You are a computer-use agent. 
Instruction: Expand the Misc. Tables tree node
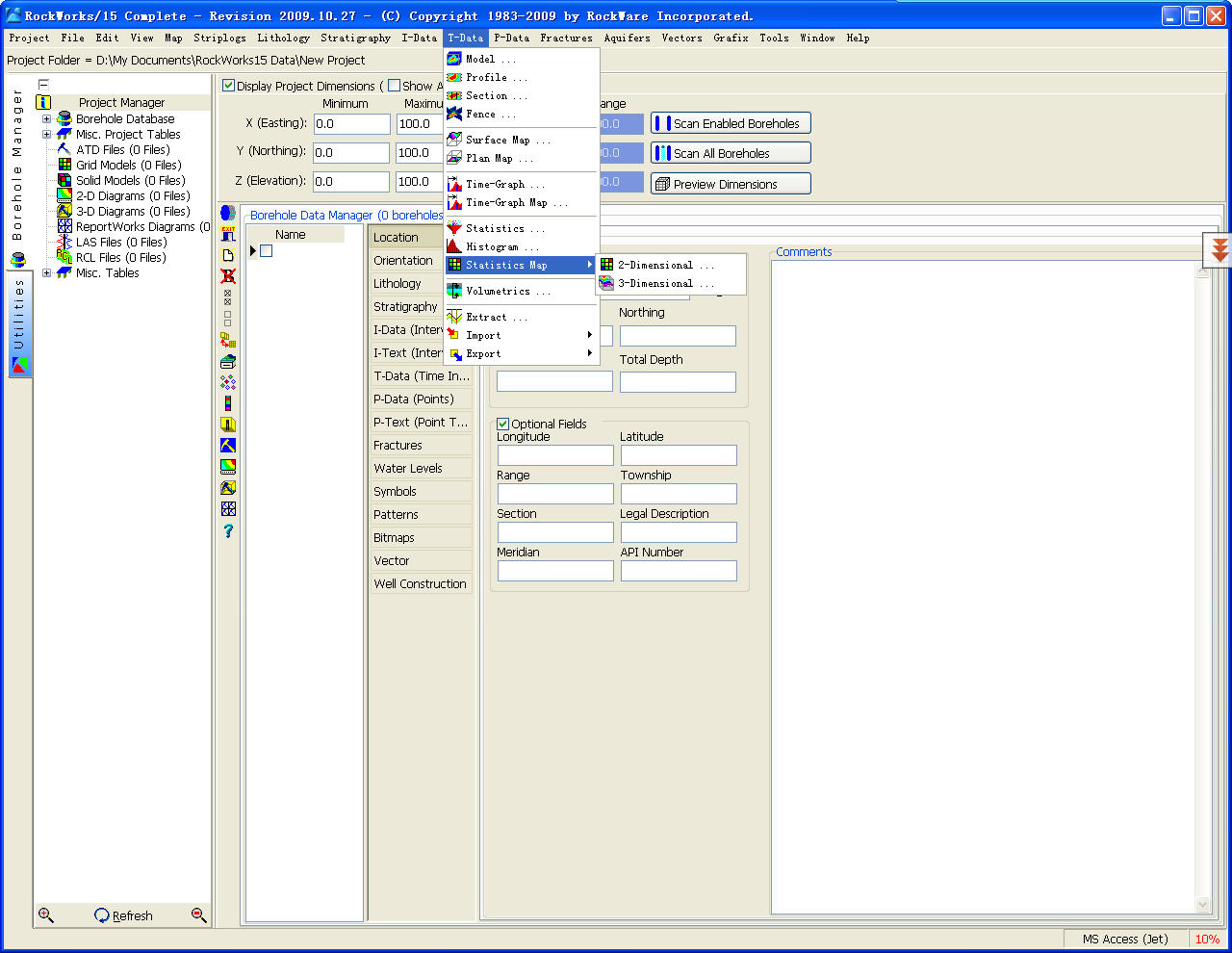pos(46,273)
